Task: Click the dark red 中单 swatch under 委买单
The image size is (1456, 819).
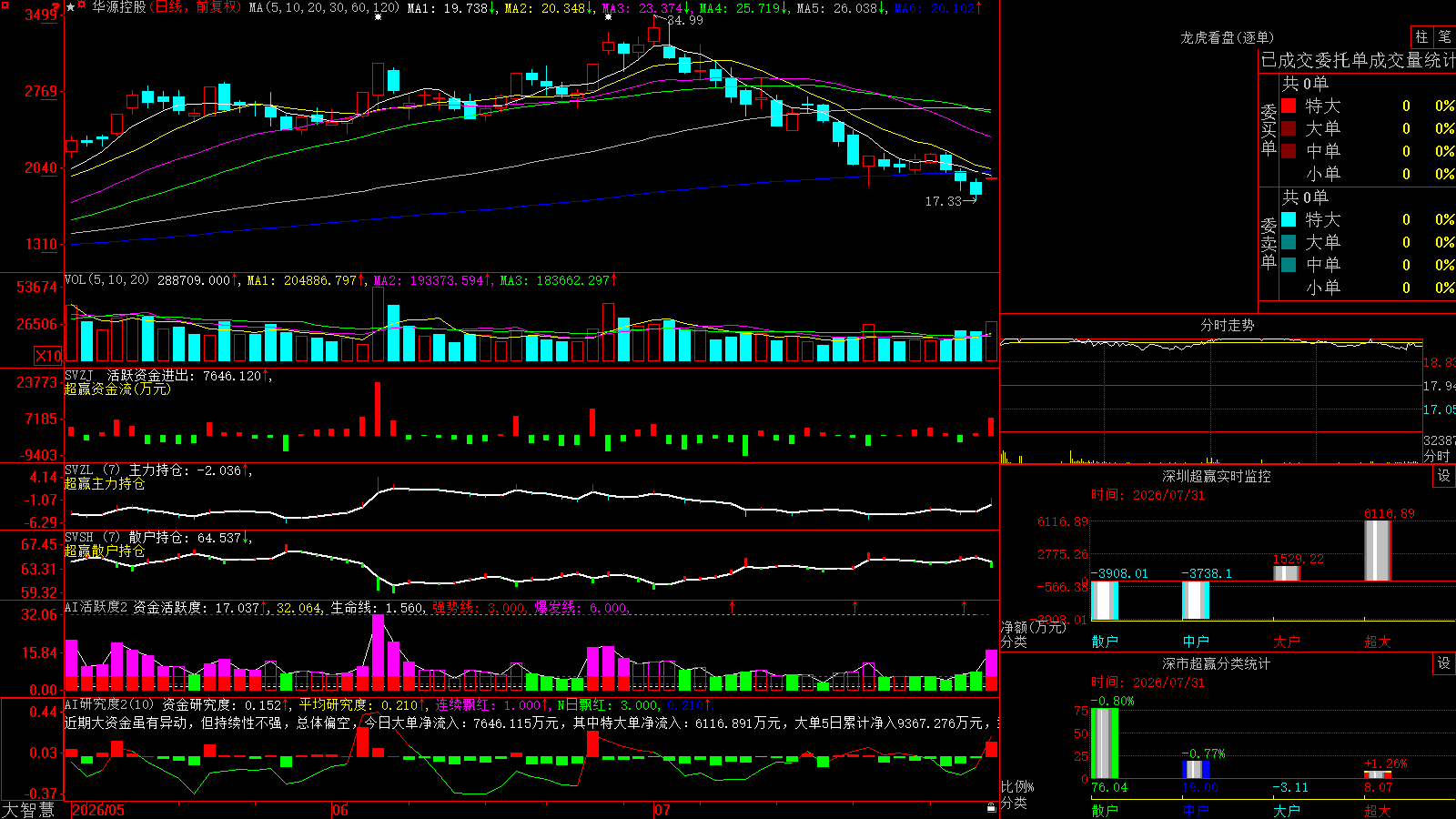Action: coord(1289,151)
